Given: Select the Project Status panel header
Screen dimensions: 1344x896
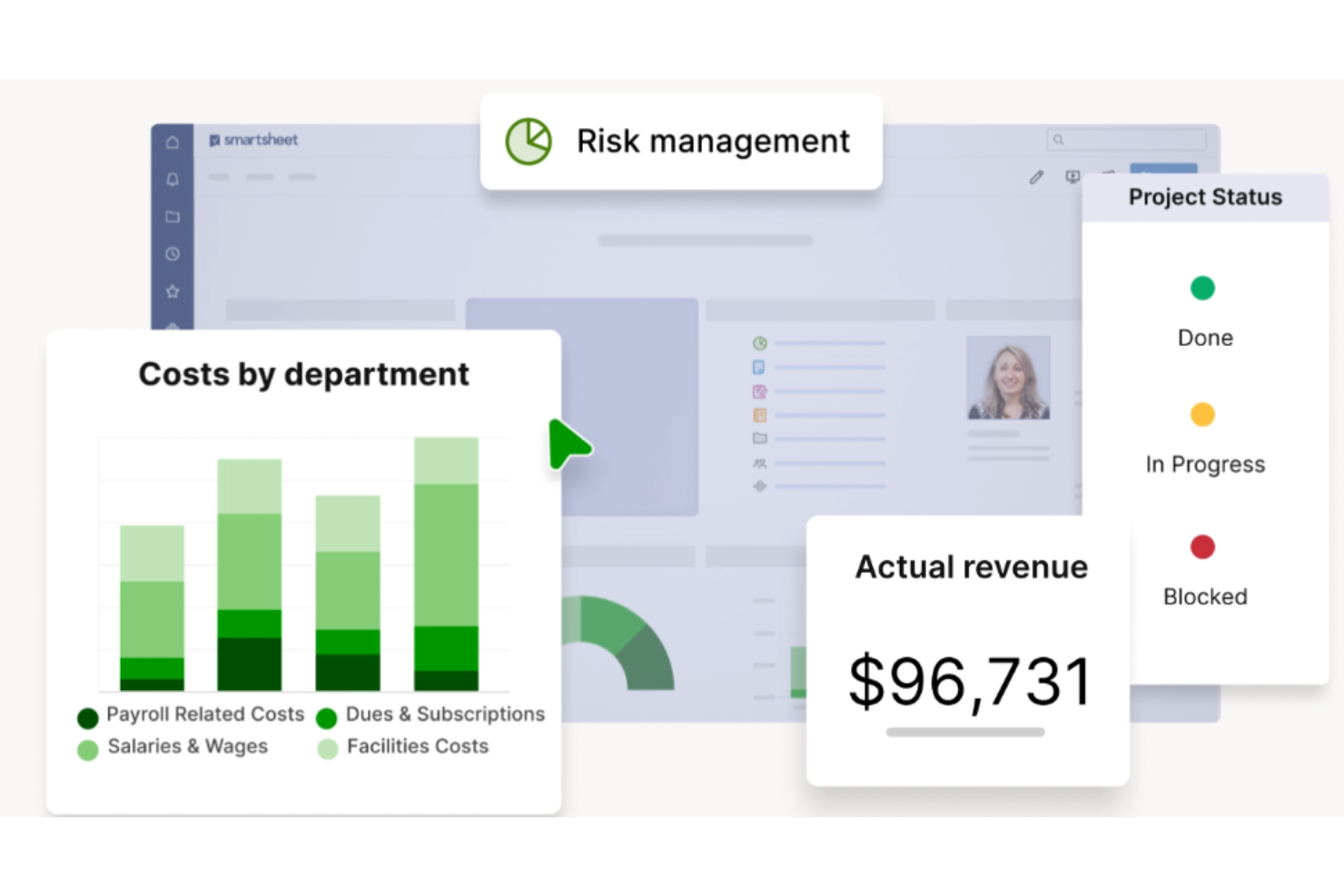Looking at the screenshot, I should tap(1205, 197).
